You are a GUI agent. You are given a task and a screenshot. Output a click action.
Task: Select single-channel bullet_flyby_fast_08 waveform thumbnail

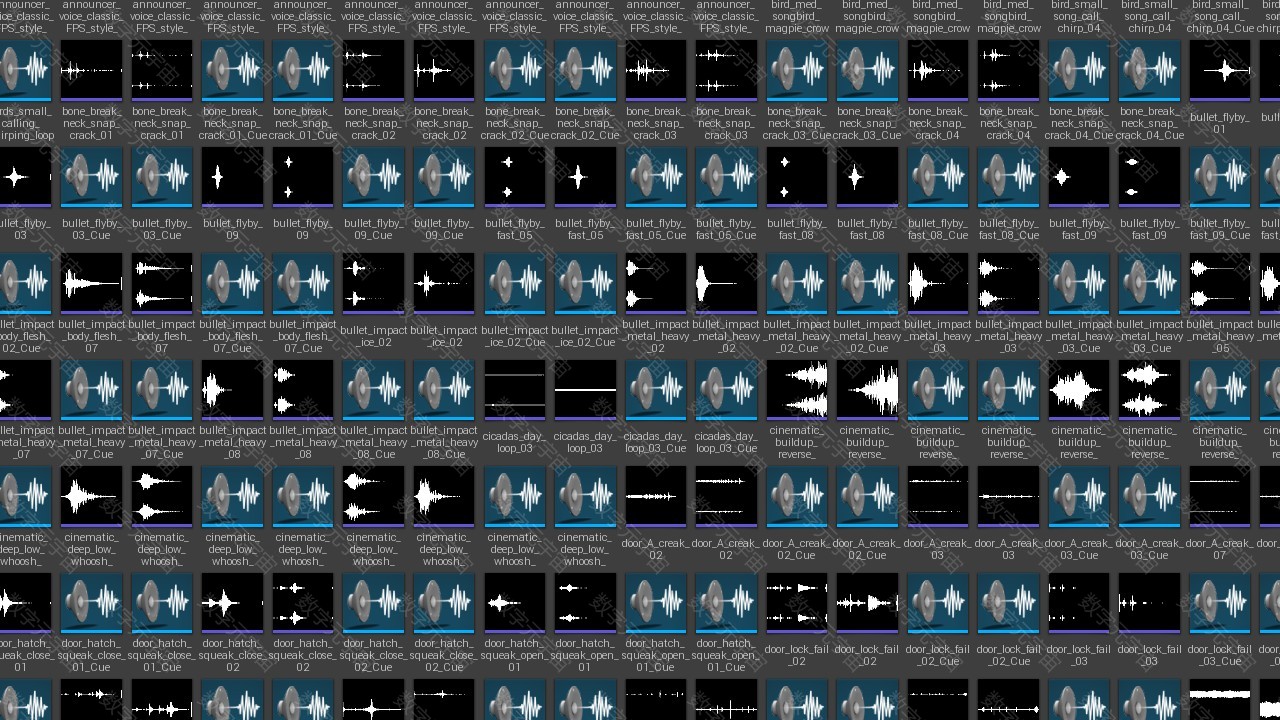pos(867,177)
